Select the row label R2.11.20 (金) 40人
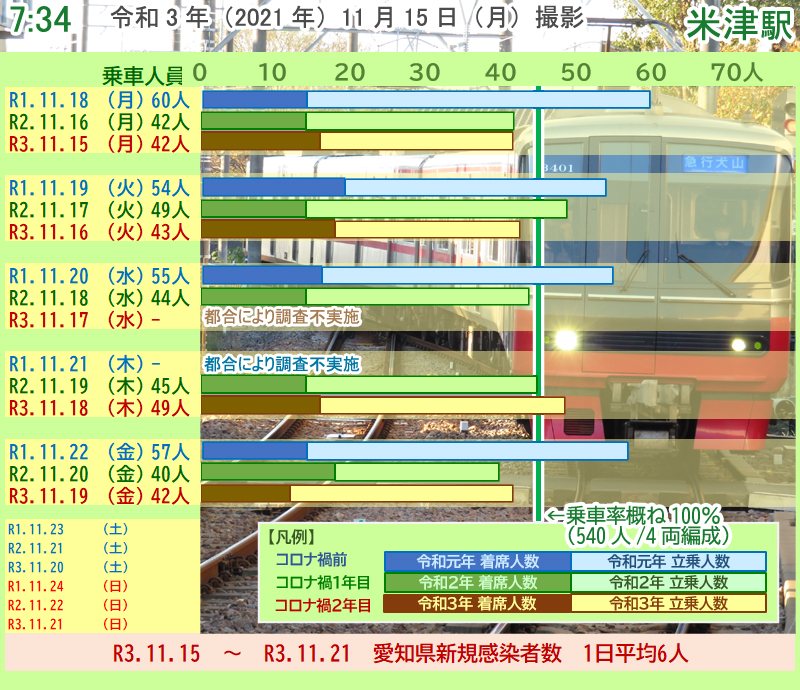The width and height of the screenshot is (800, 690). [x=99, y=474]
